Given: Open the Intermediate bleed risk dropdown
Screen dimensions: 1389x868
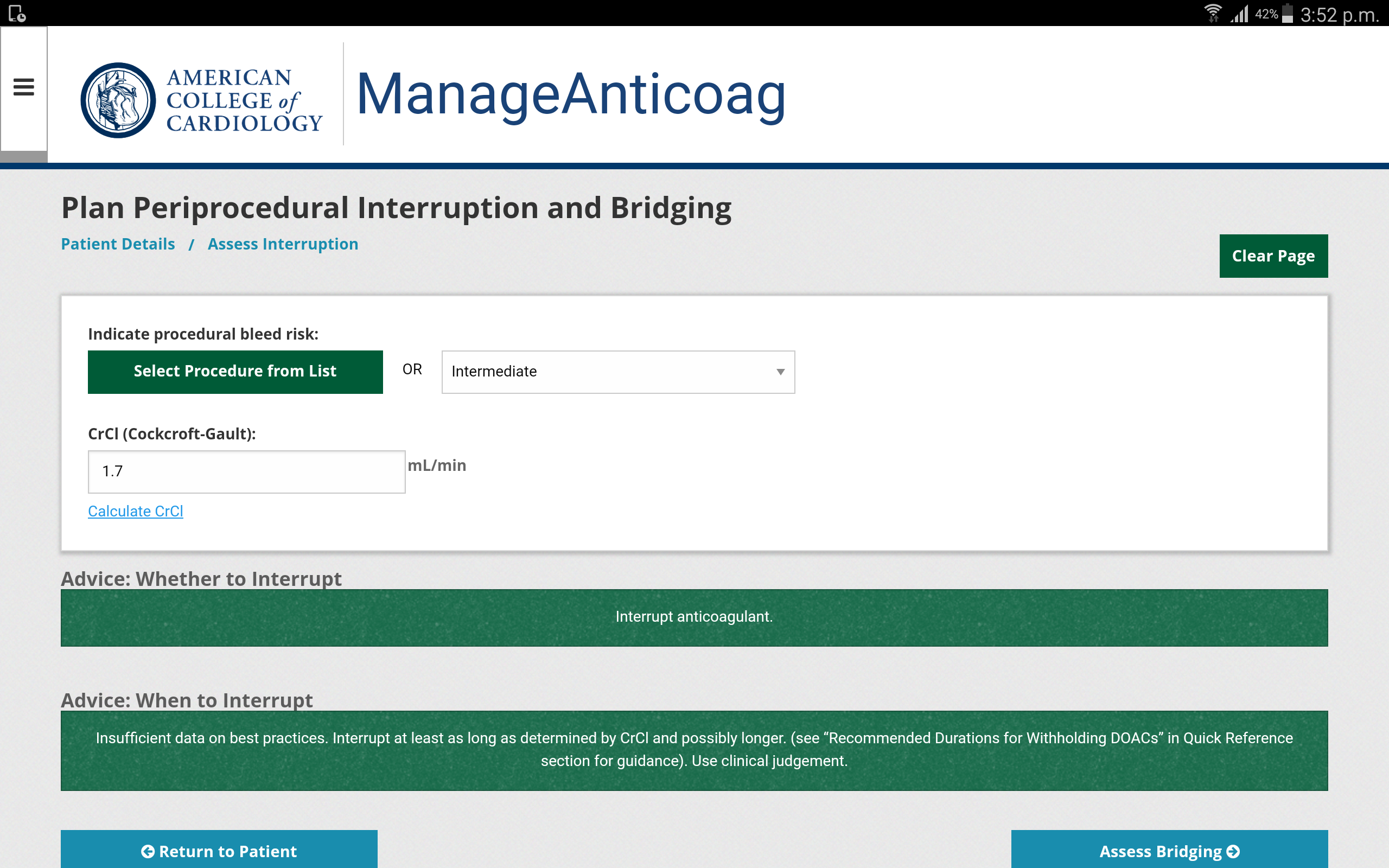Looking at the screenshot, I should (x=618, y=372).
